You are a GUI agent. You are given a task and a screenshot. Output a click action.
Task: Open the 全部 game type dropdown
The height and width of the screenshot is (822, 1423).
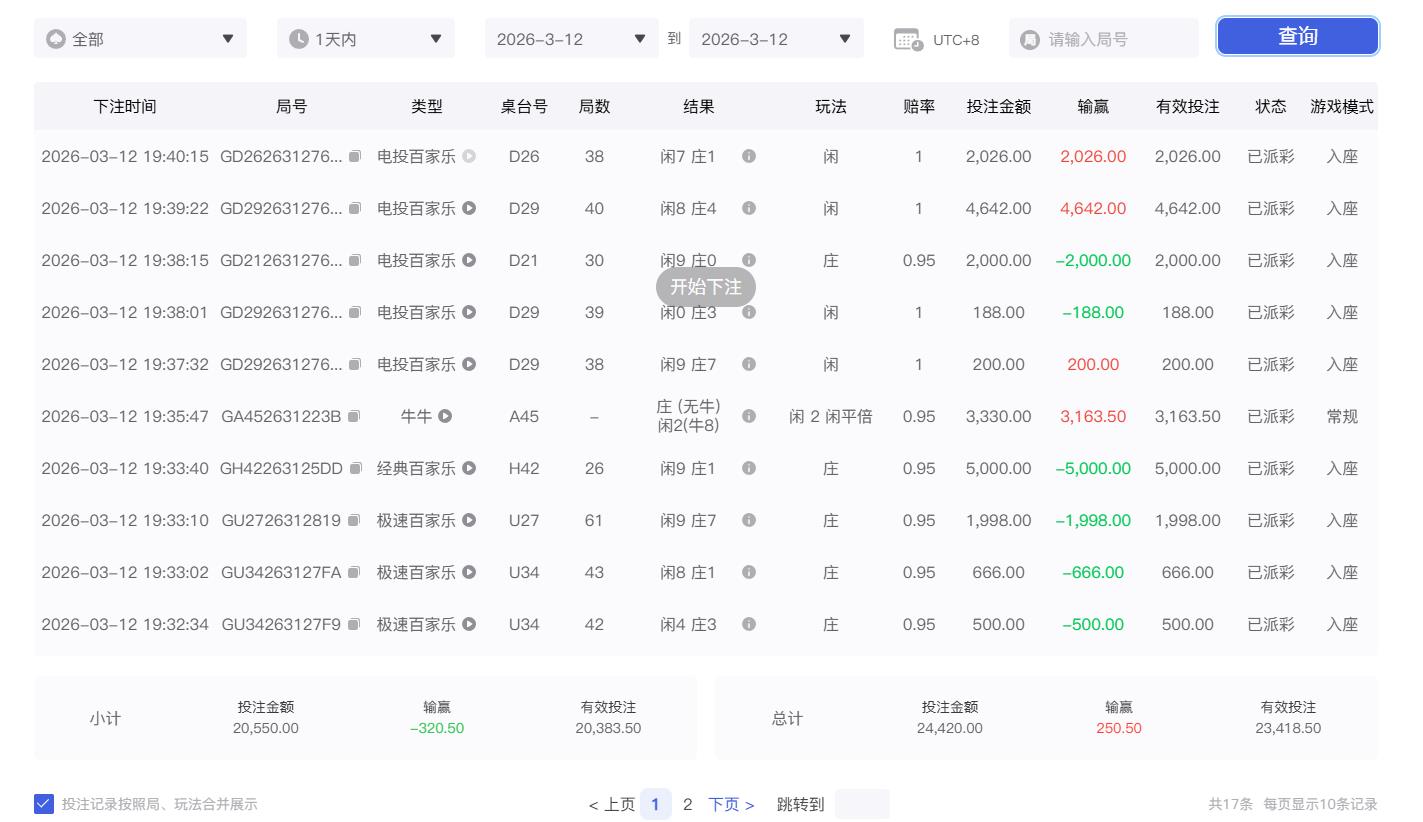140,38
